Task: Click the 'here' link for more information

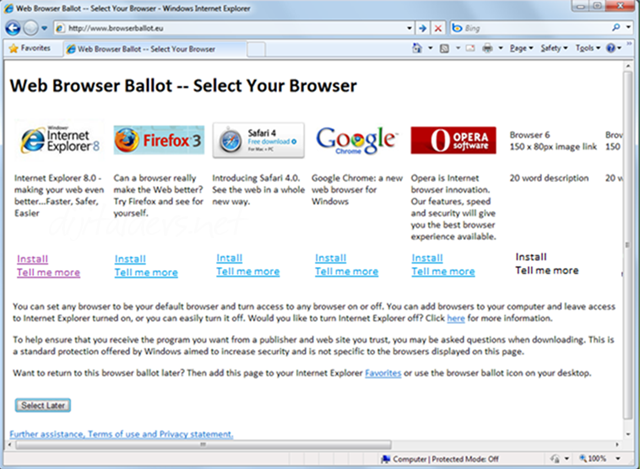Action: tap(456, 318)
